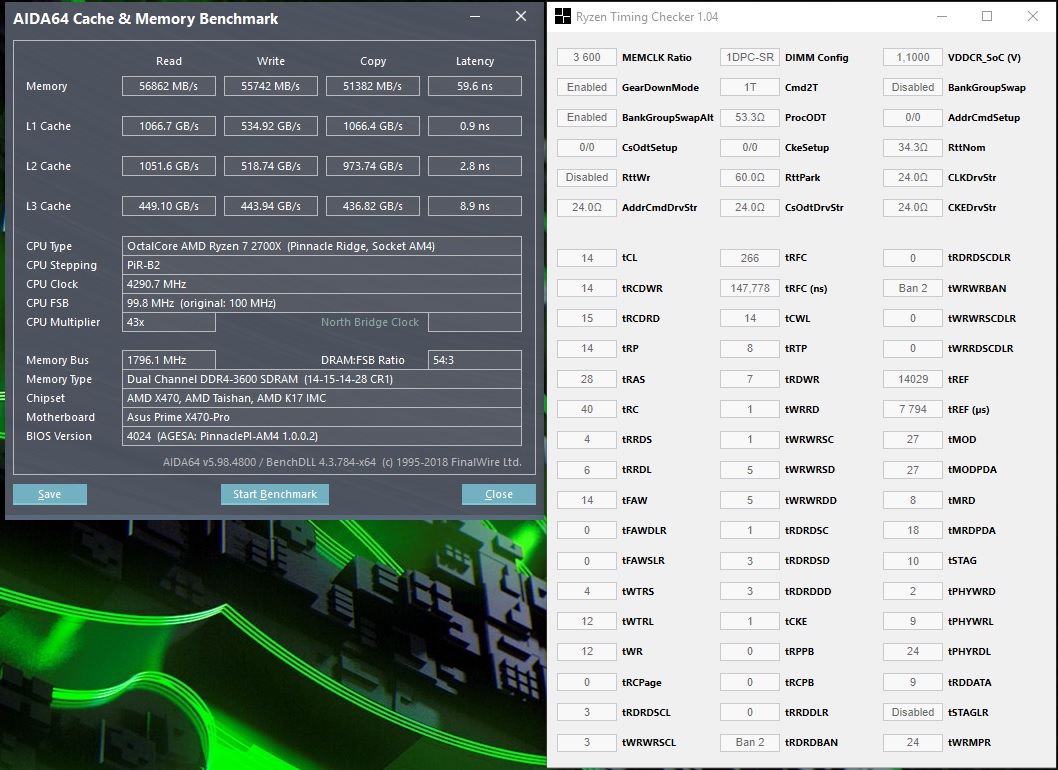Click the RttWr Disabled field
Image resolution: width=1058 pixels, height=770 pixels.
(586, 177)
